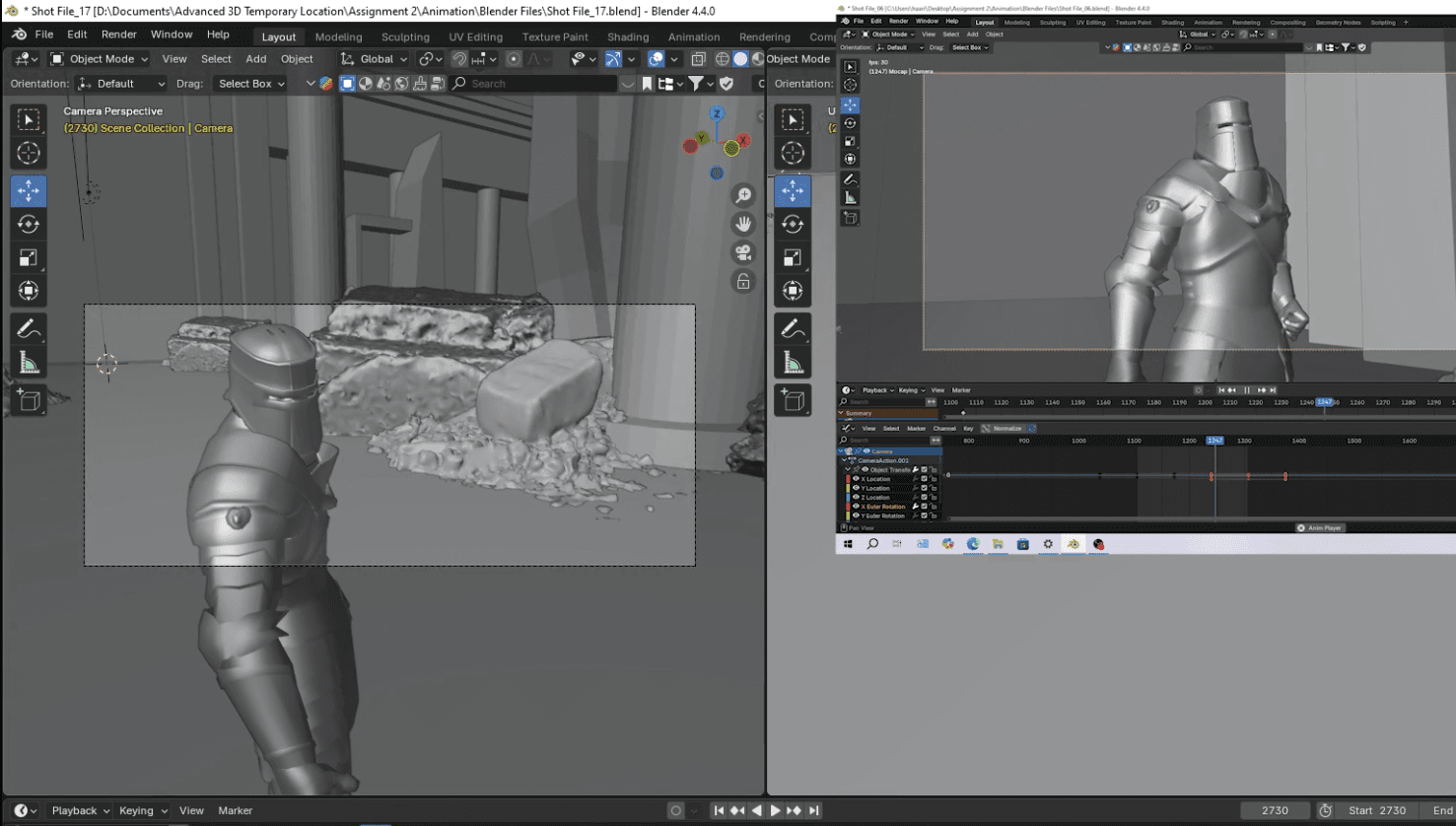Activate the Annotate pencil tool in main viewport

pos(29,328)
